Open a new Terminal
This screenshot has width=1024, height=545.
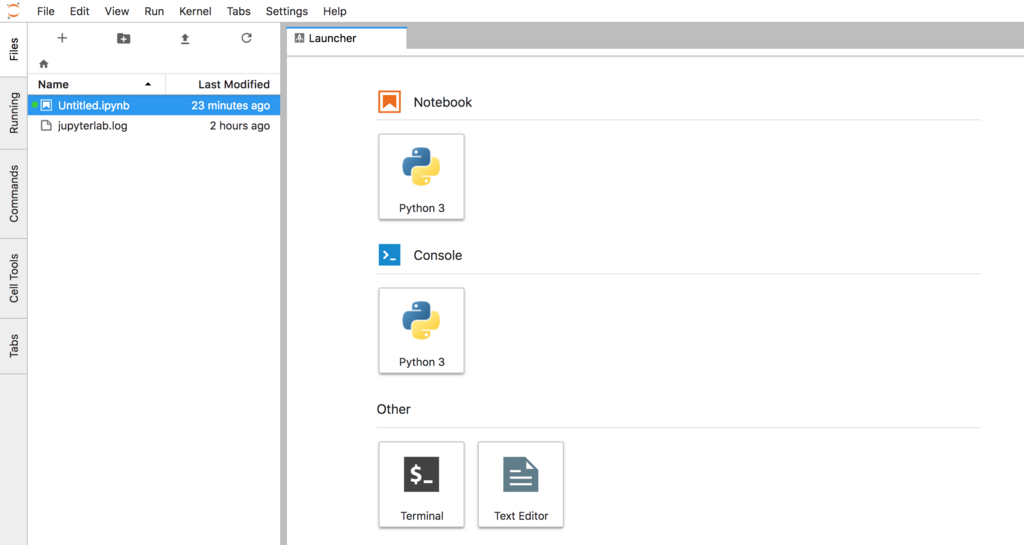click(x=421, y=484)
